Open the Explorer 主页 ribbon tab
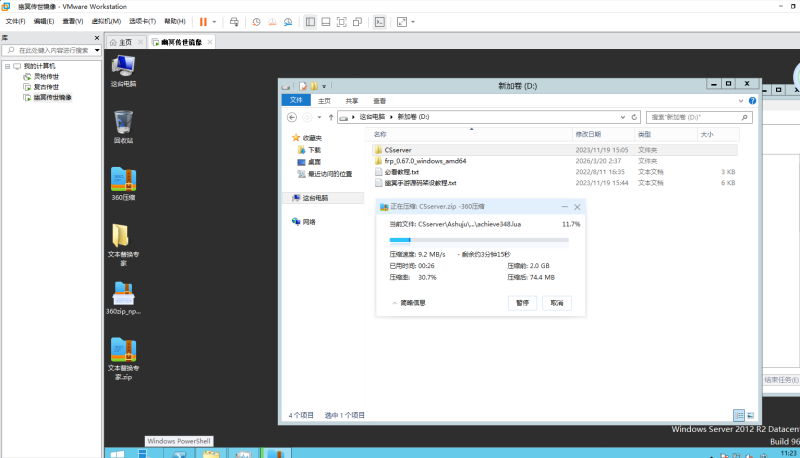The image size is (800, 458). pyautogui.click(x=324, y=101)
